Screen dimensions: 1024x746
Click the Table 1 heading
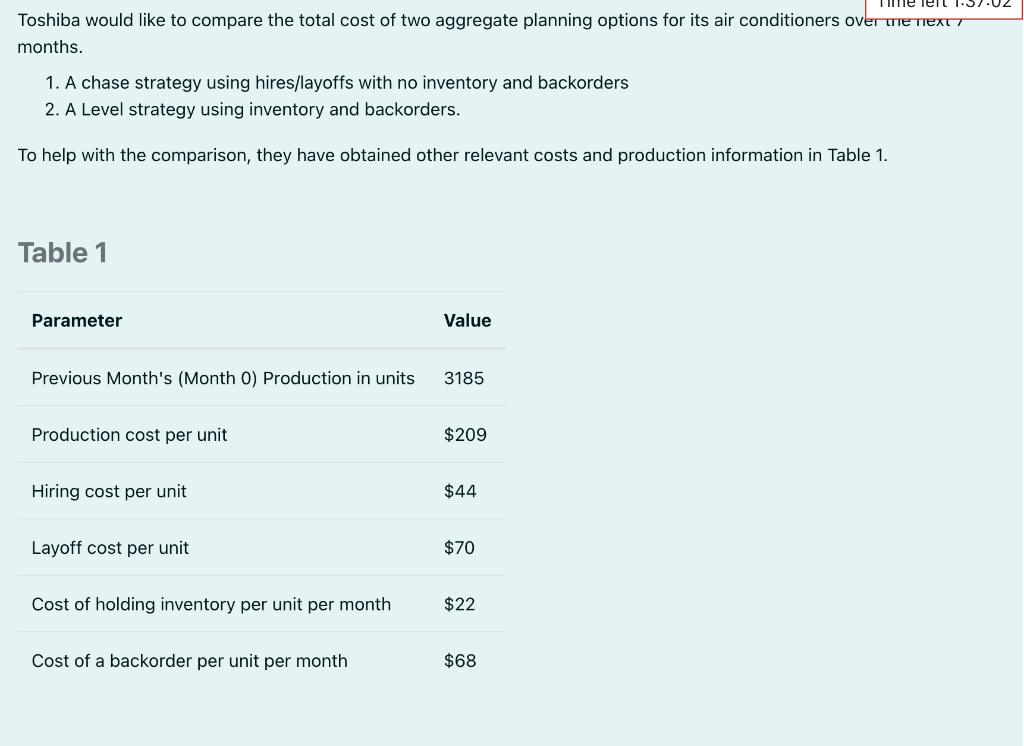62,253
